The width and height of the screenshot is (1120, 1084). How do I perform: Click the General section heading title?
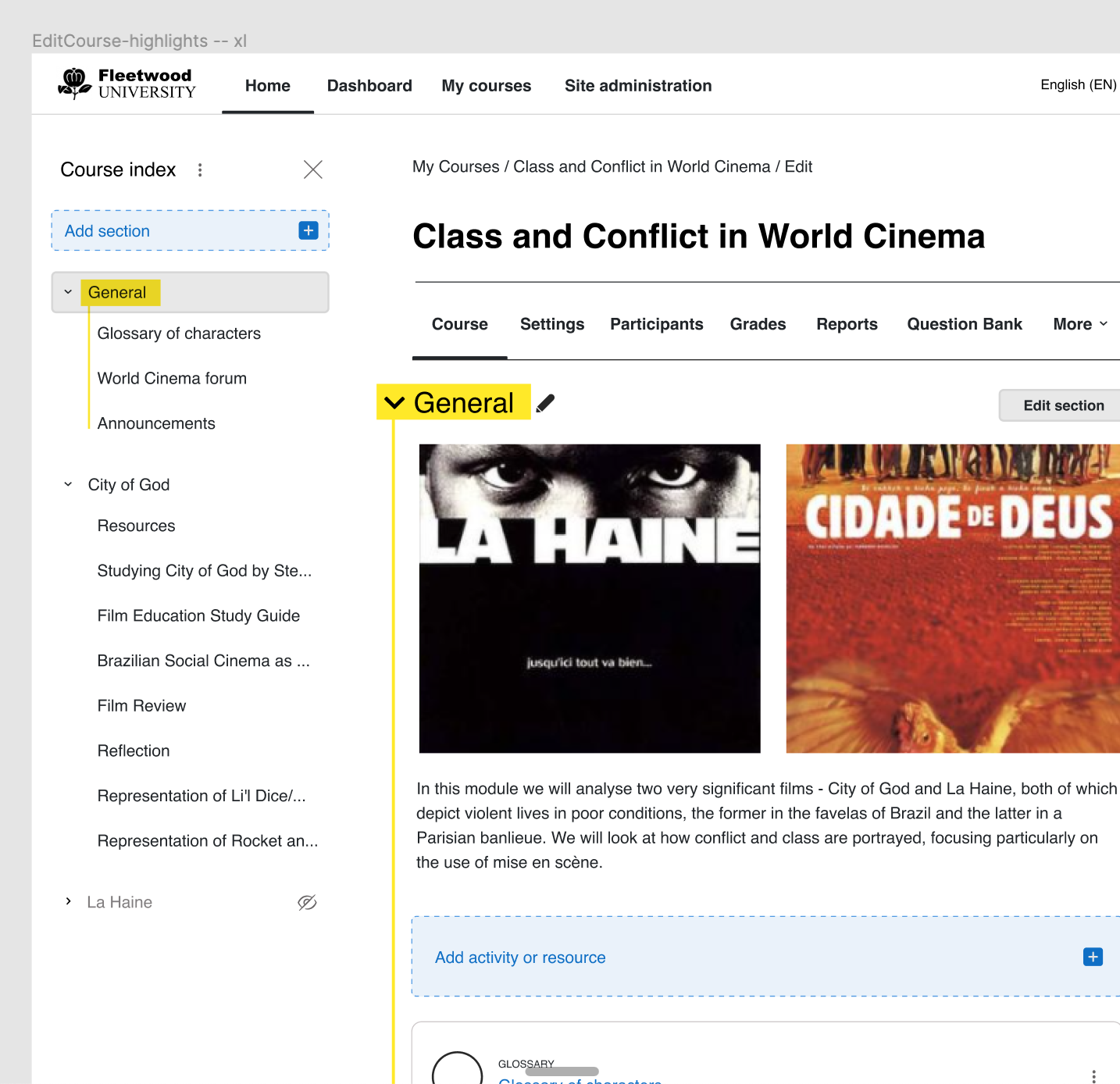(x=464, y=403)
